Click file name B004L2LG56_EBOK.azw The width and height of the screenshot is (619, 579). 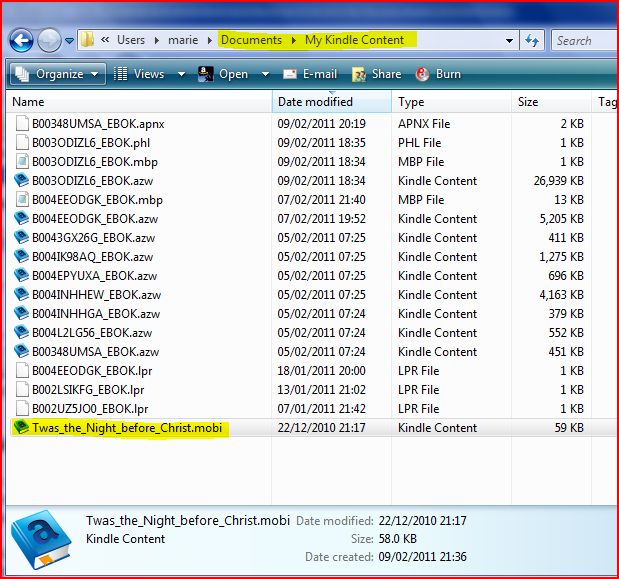92,333
